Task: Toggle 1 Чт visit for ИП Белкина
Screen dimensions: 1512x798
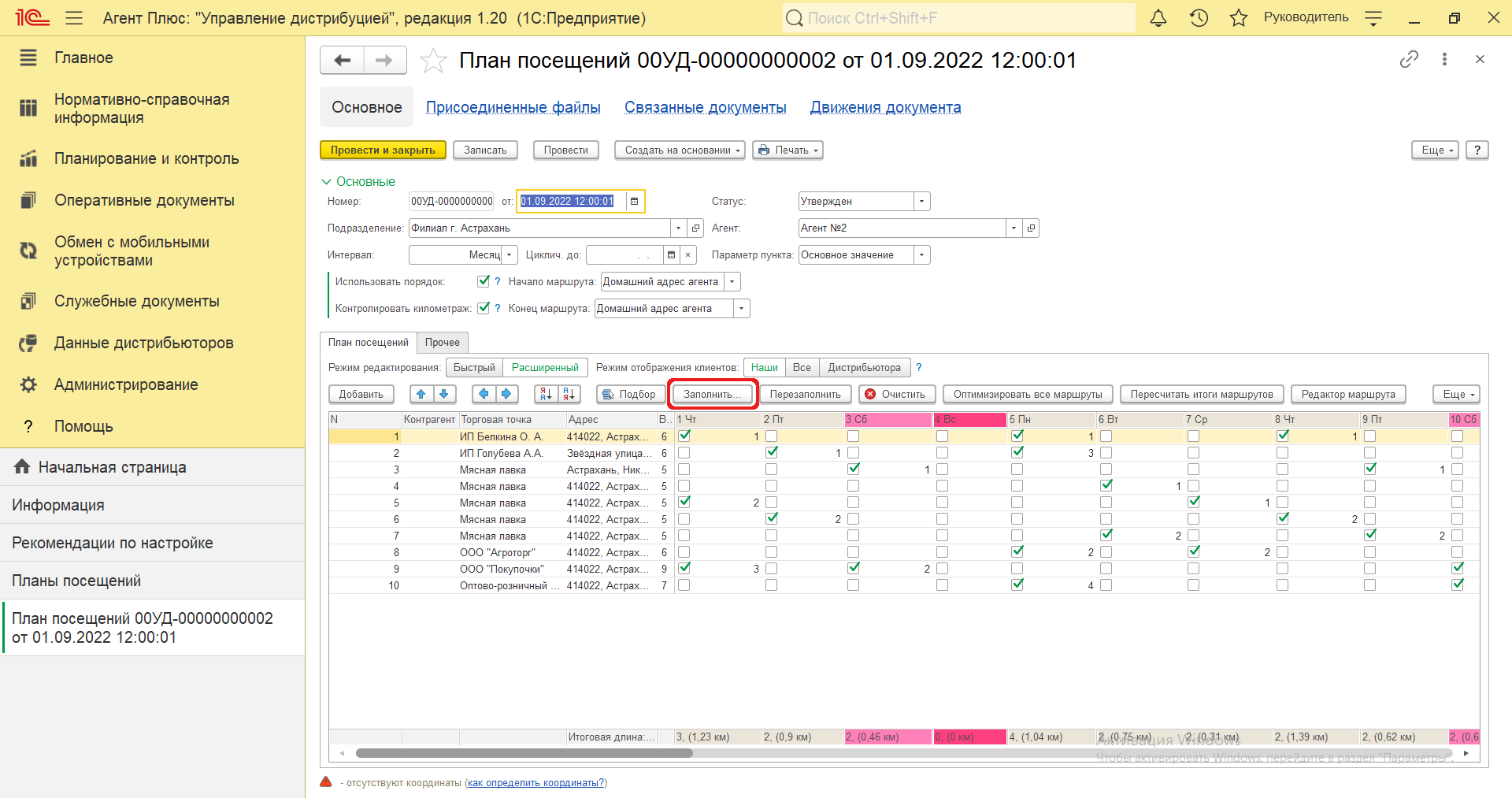Action: click(x=684, y=436)
